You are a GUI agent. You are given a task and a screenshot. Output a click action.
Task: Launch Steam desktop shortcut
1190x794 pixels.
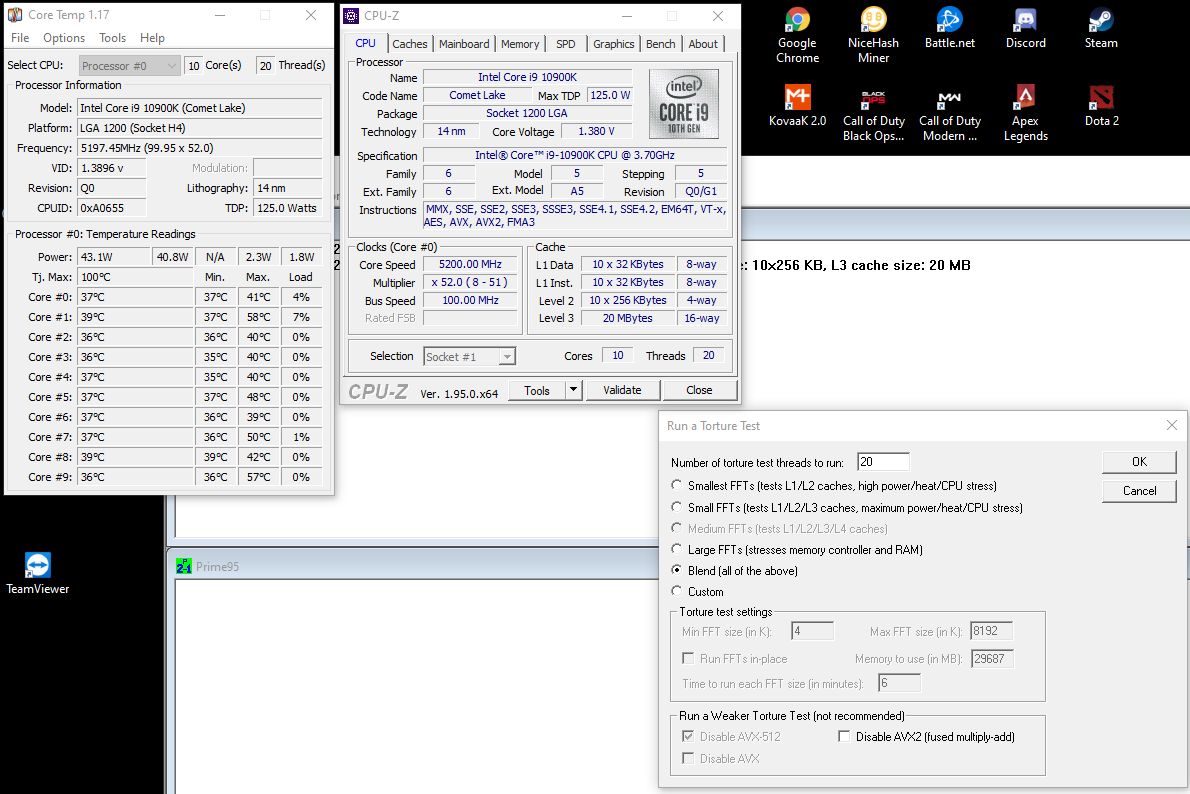point(1100,27)
